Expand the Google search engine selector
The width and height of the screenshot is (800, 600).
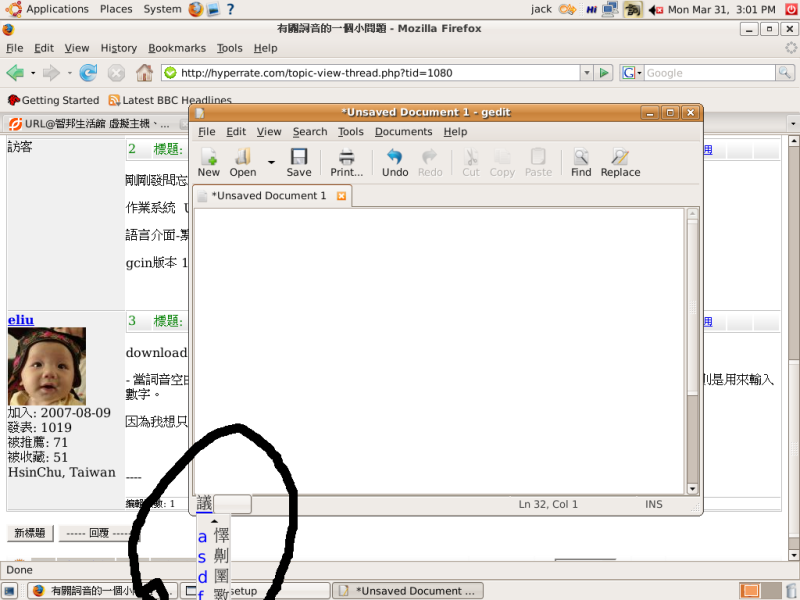pos(631,73)
